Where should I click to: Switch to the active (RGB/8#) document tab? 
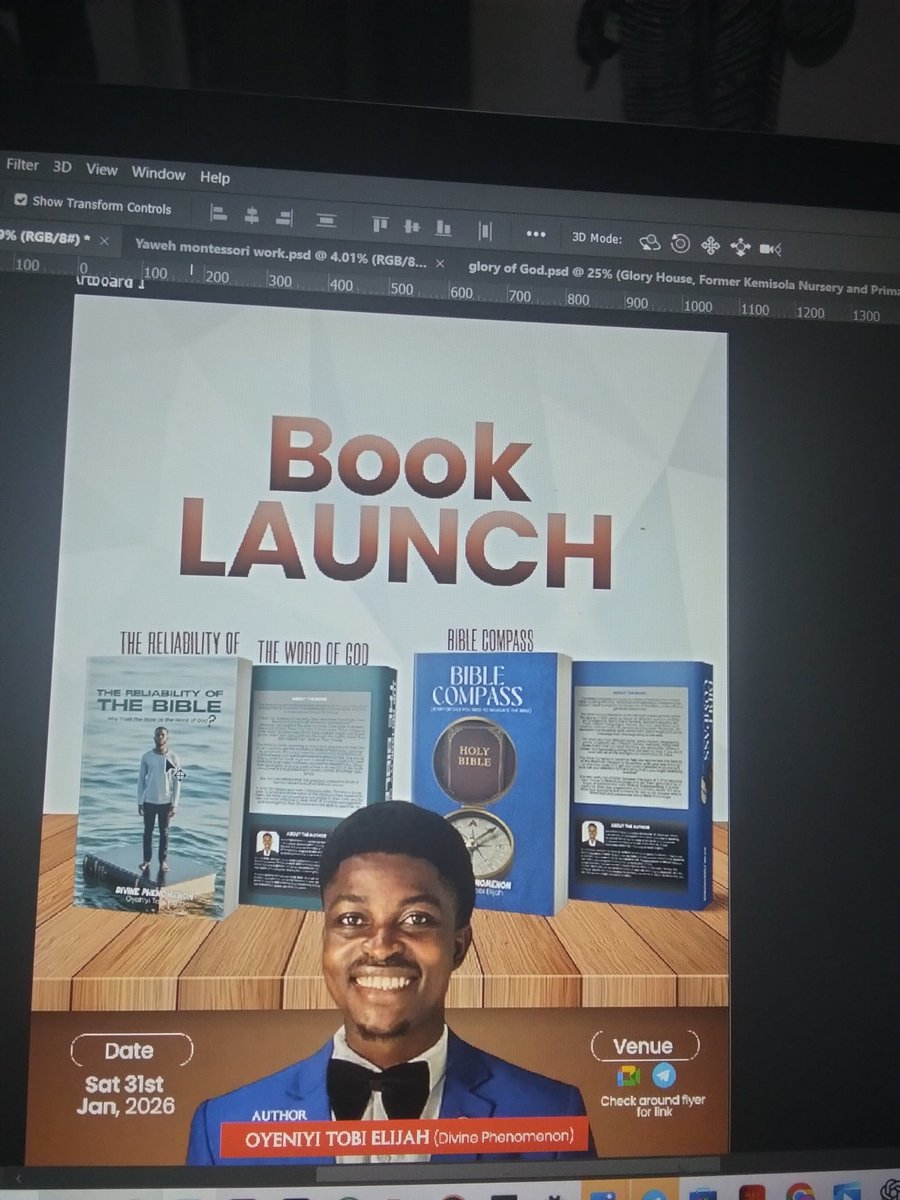43,236
